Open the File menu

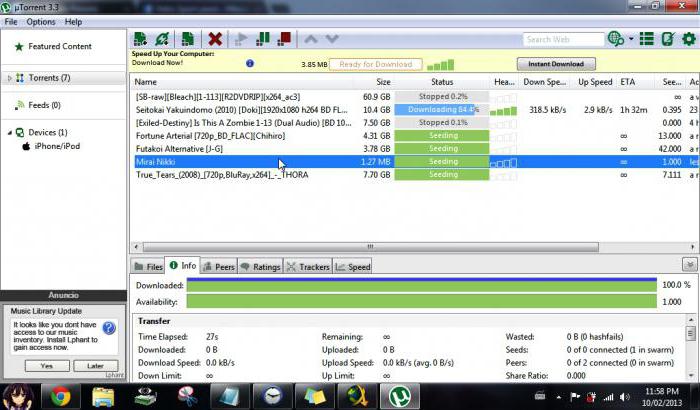point(11,22)
